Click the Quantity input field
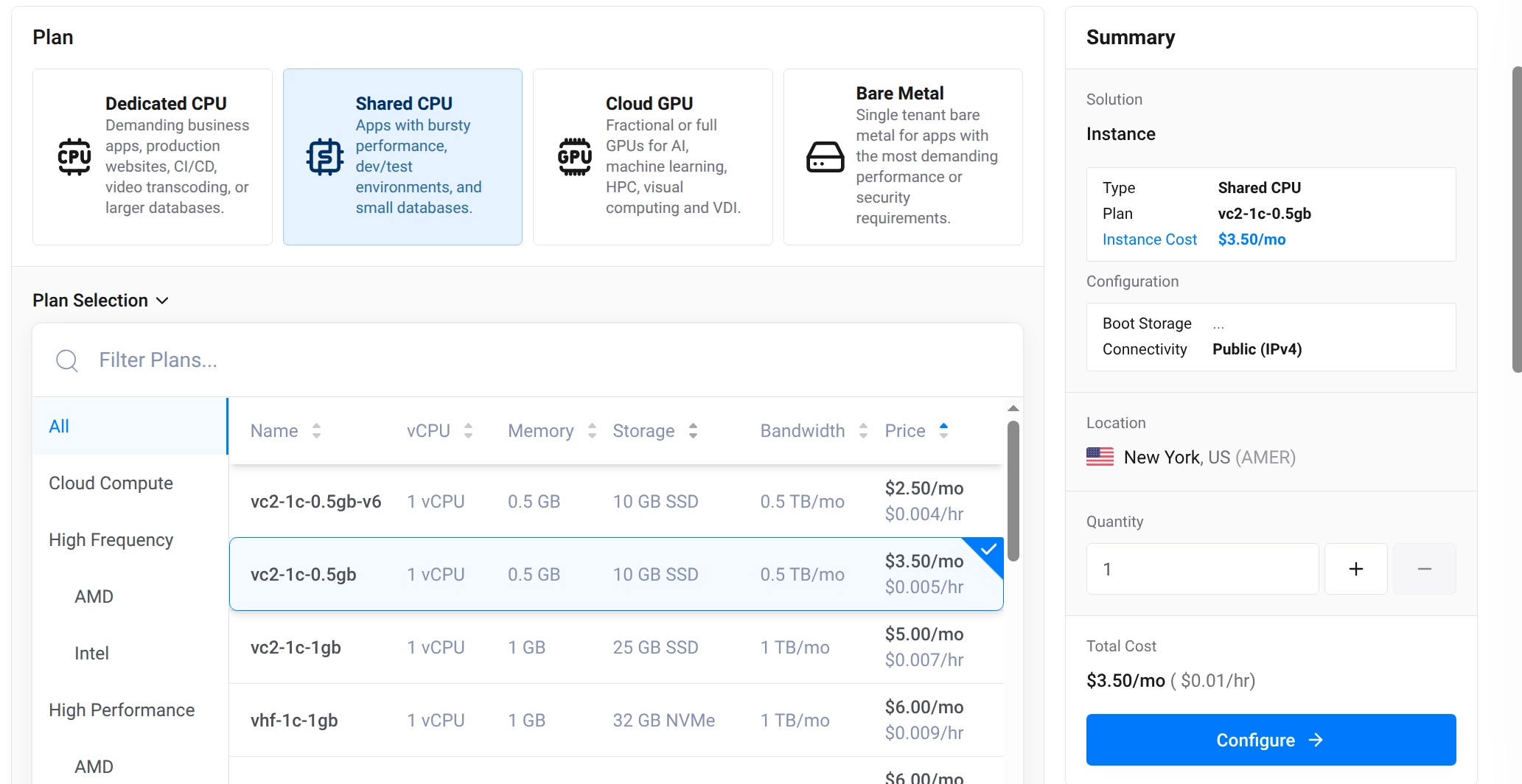 tap(1202, 569)
